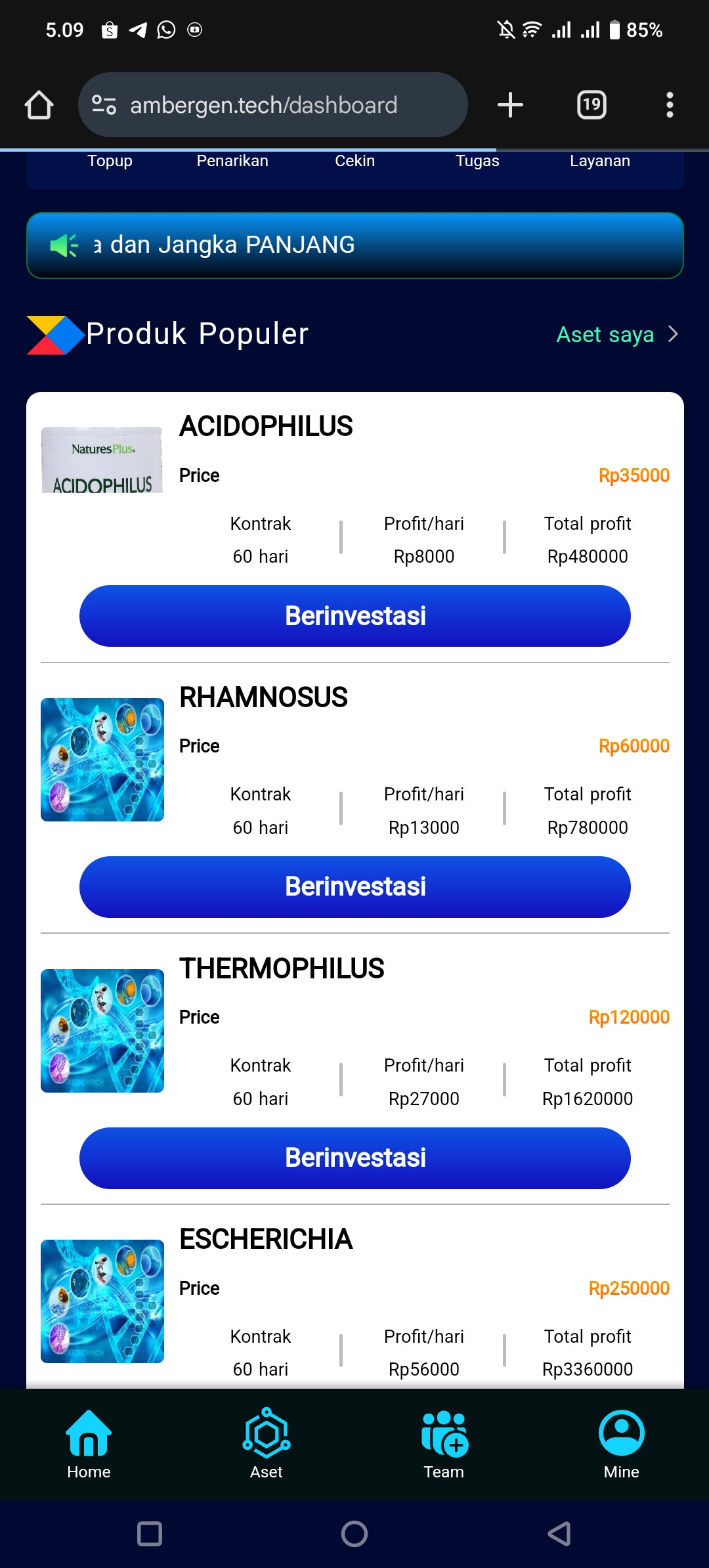Open the Cekin menu item
This screenshot has width=709, height=1568.
tap(354, 162)
